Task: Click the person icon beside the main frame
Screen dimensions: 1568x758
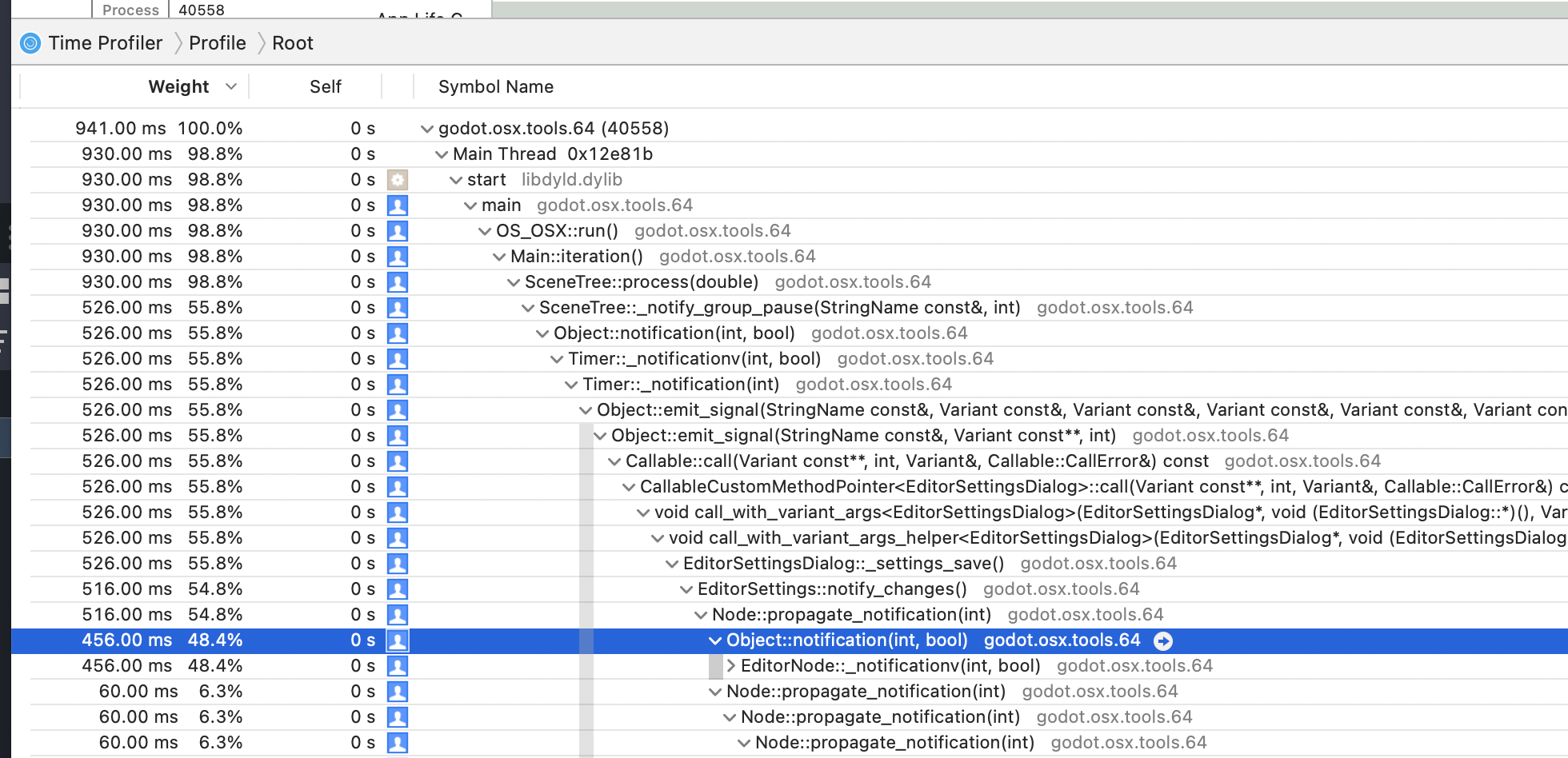Action: tap(398, 205)
